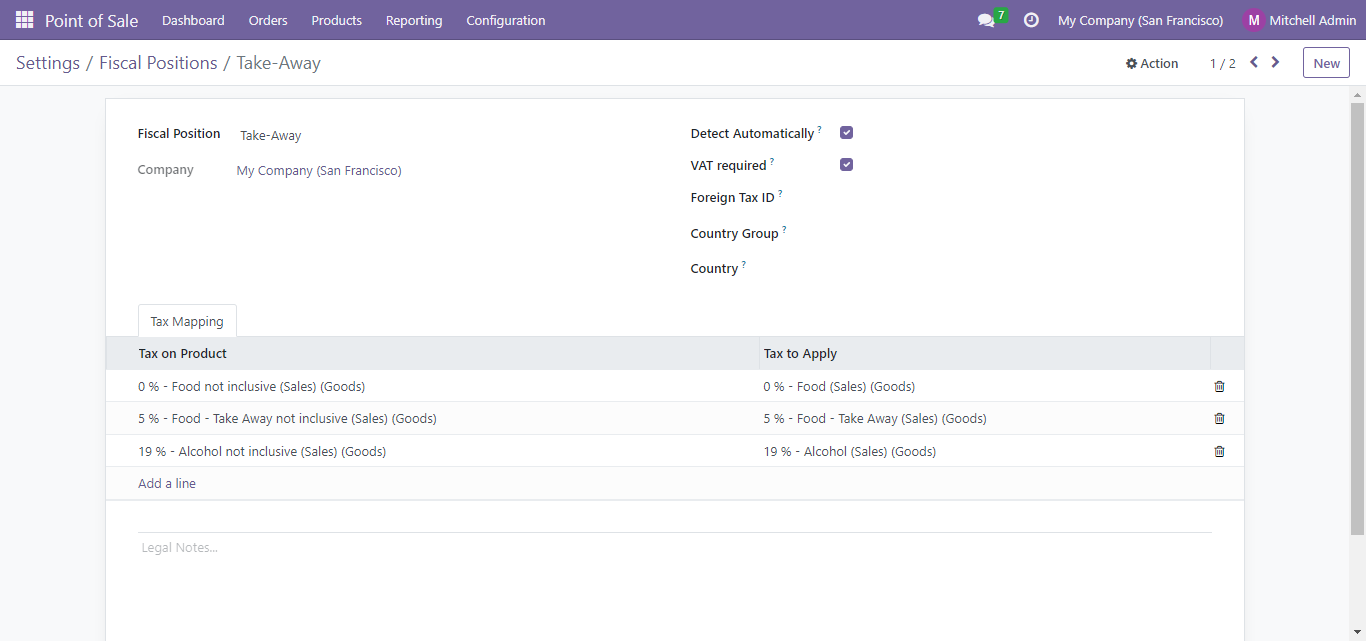Click the New record button
This screenshot has height=641, width=1366.
pos(1326,63)
